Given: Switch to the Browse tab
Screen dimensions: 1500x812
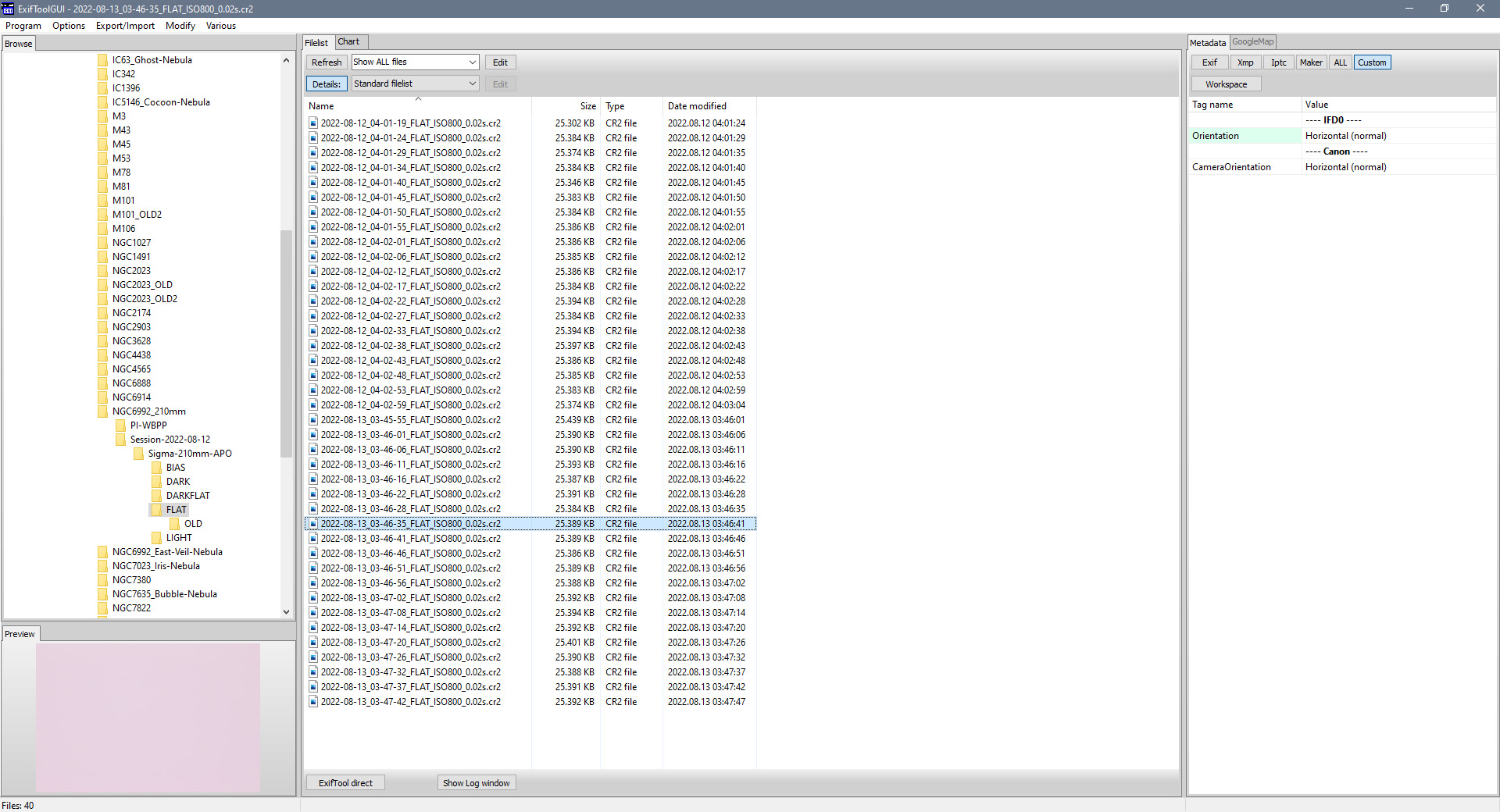Looking at the screenshot, I should click(19, 44).
